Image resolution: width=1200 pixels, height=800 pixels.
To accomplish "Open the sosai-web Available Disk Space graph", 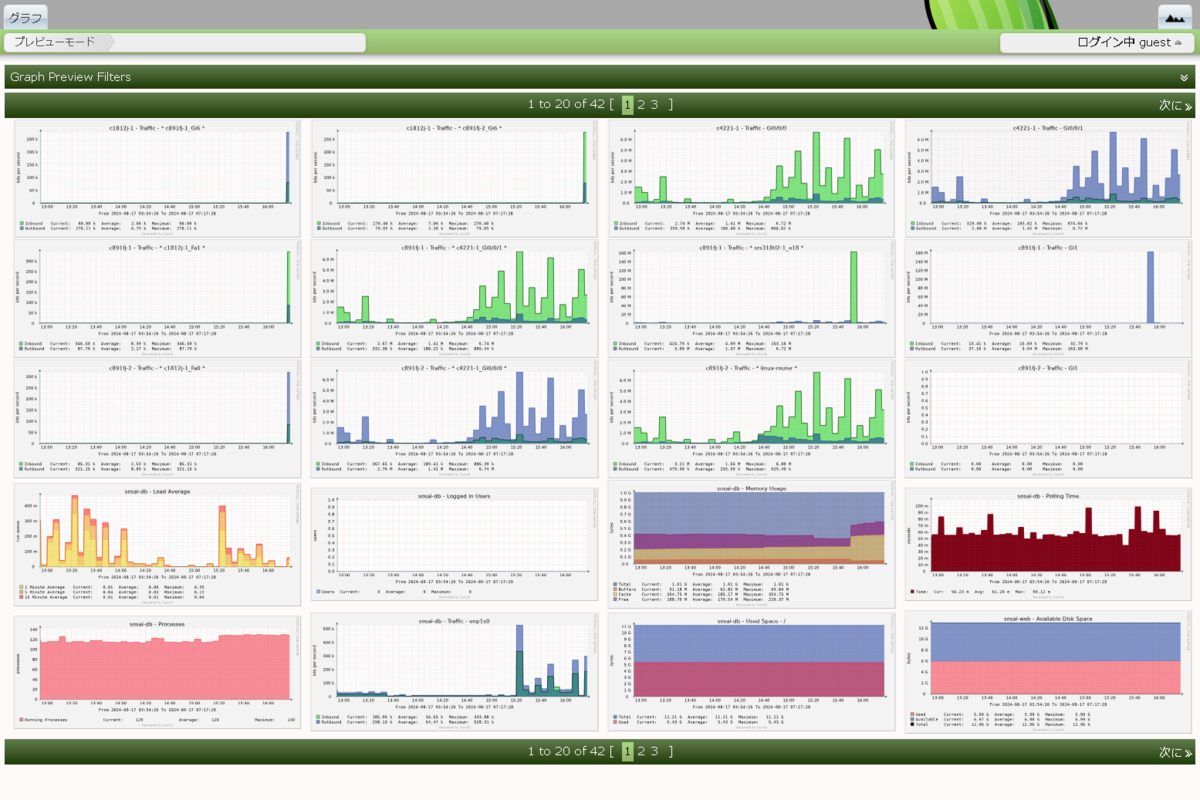I will tap(1048, 672).
